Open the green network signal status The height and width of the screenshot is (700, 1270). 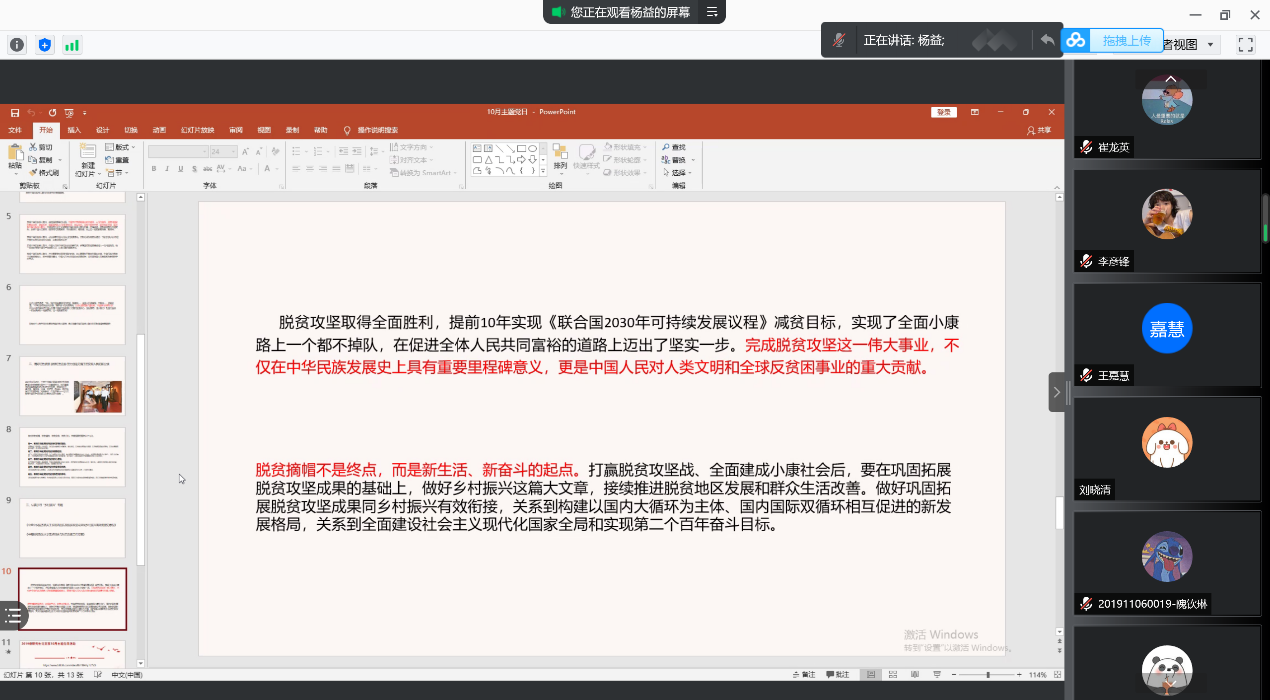point(72,45)
